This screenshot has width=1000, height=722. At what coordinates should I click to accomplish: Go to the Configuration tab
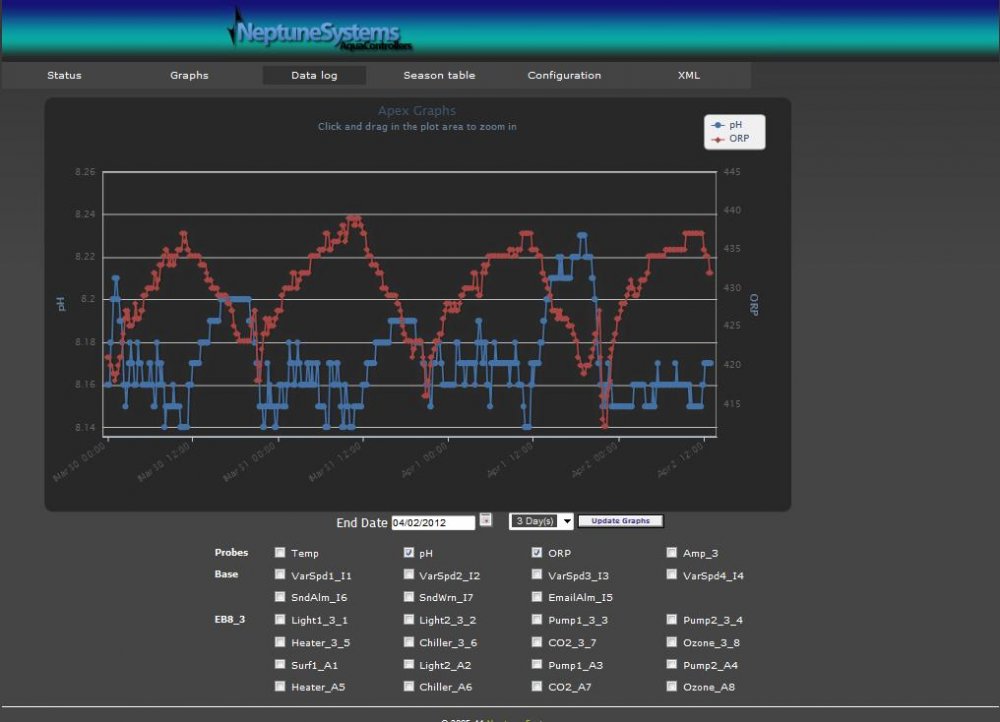tap(564, 75)
